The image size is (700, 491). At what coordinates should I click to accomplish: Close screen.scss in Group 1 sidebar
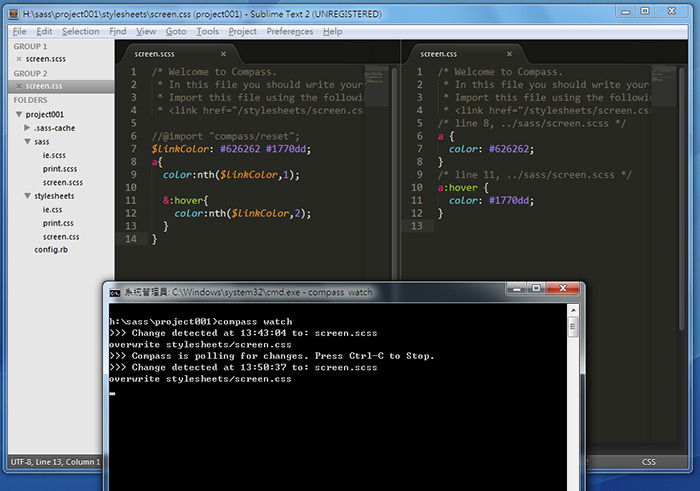click(19, 59)
